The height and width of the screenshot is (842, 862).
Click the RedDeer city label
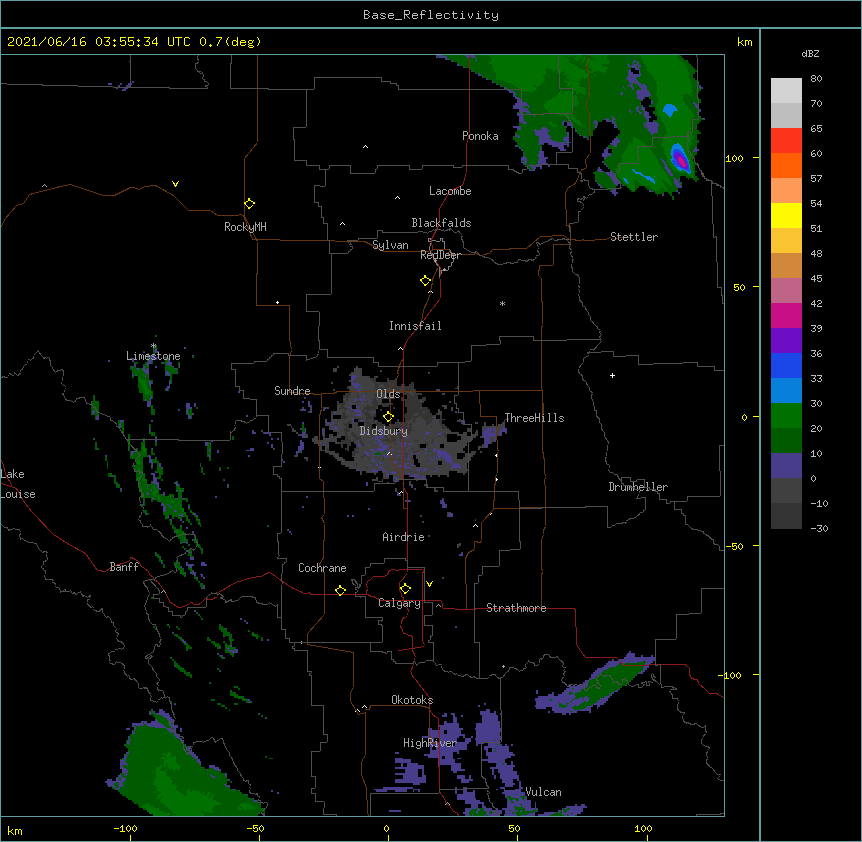tap(440, 255)
